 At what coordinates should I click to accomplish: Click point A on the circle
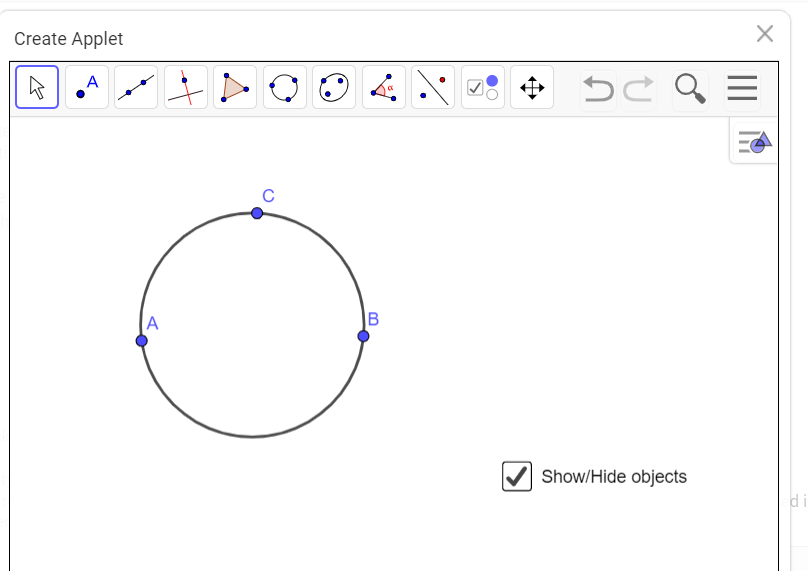142,341
